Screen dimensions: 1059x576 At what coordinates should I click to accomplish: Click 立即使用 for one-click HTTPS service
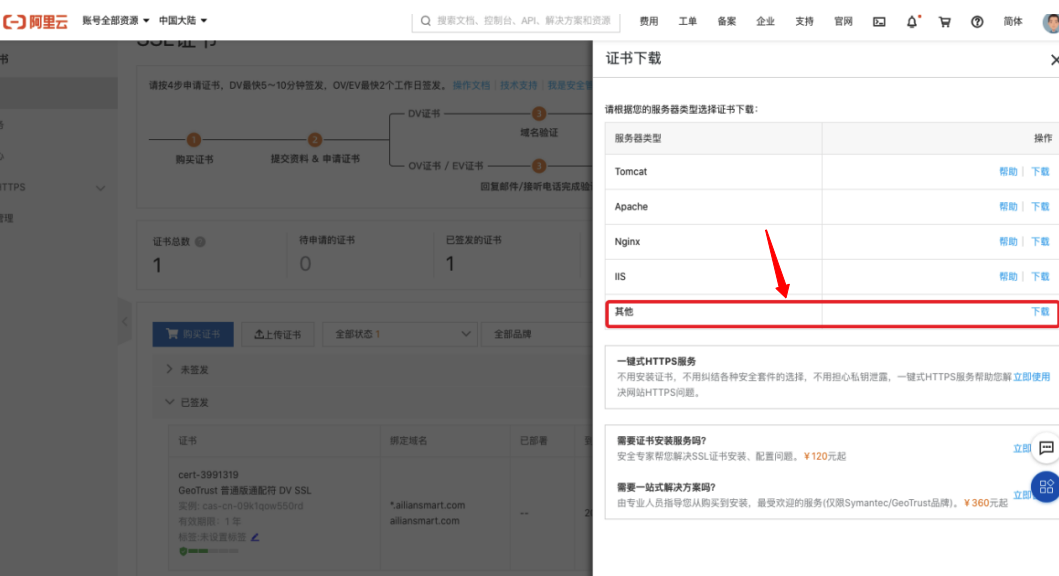(x=1031, y=377)
